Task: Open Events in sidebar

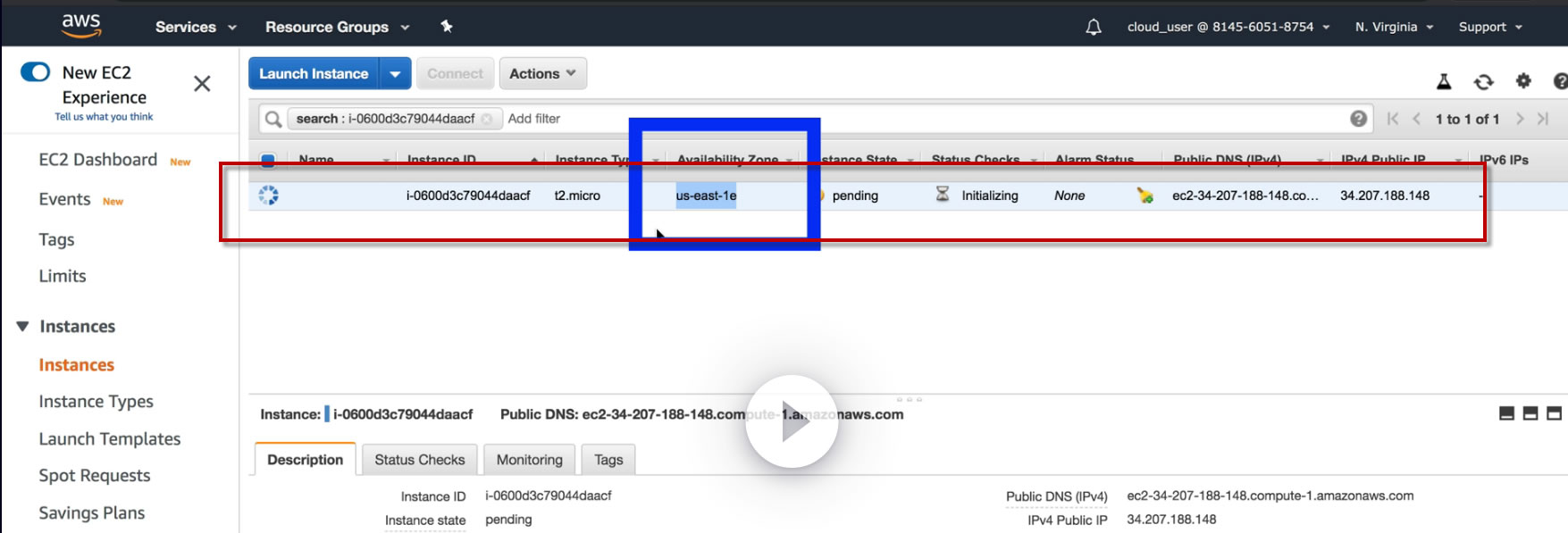Action: 64,199
